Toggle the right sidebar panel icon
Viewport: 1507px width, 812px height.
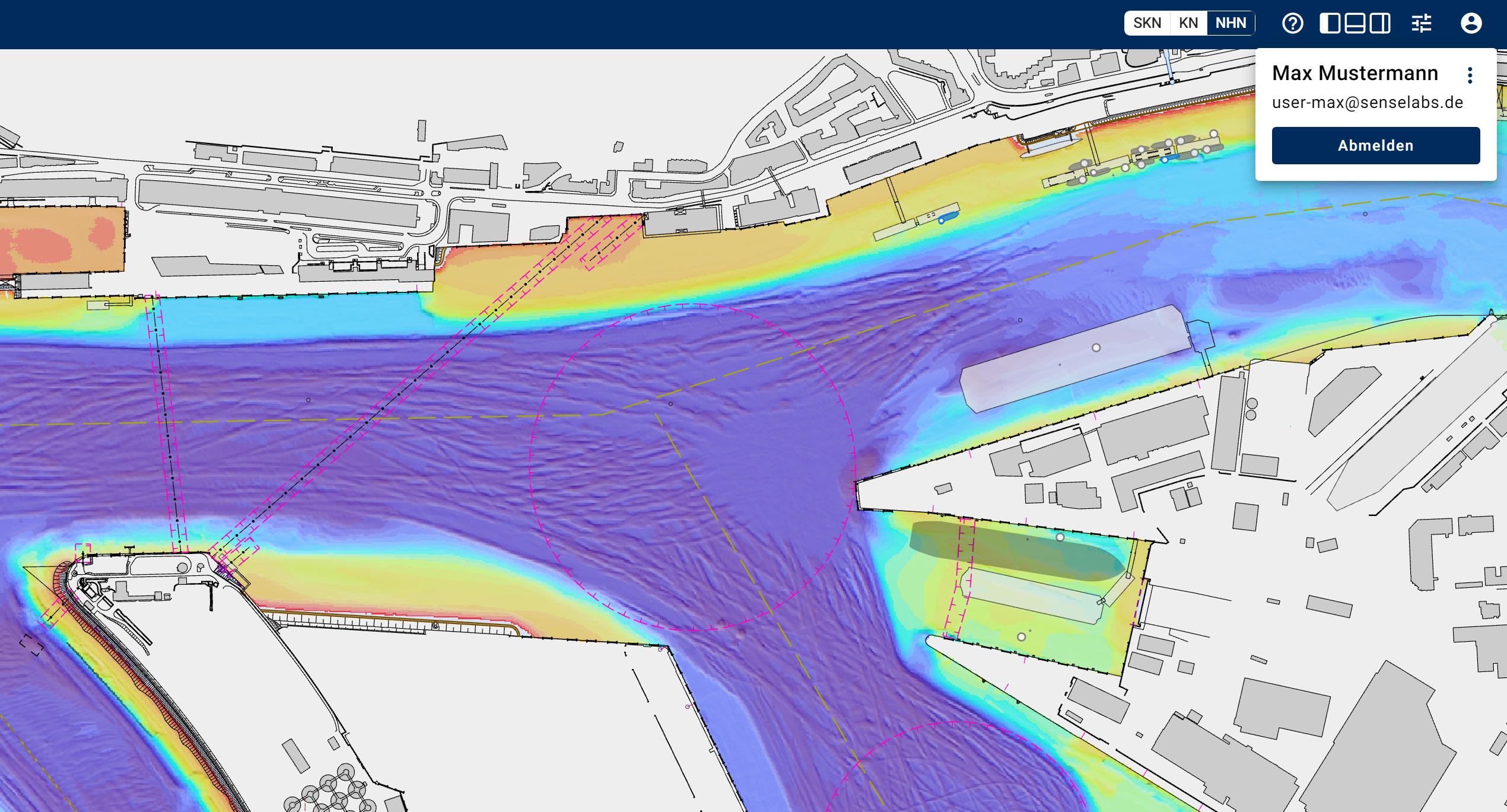pos(1380,23)
